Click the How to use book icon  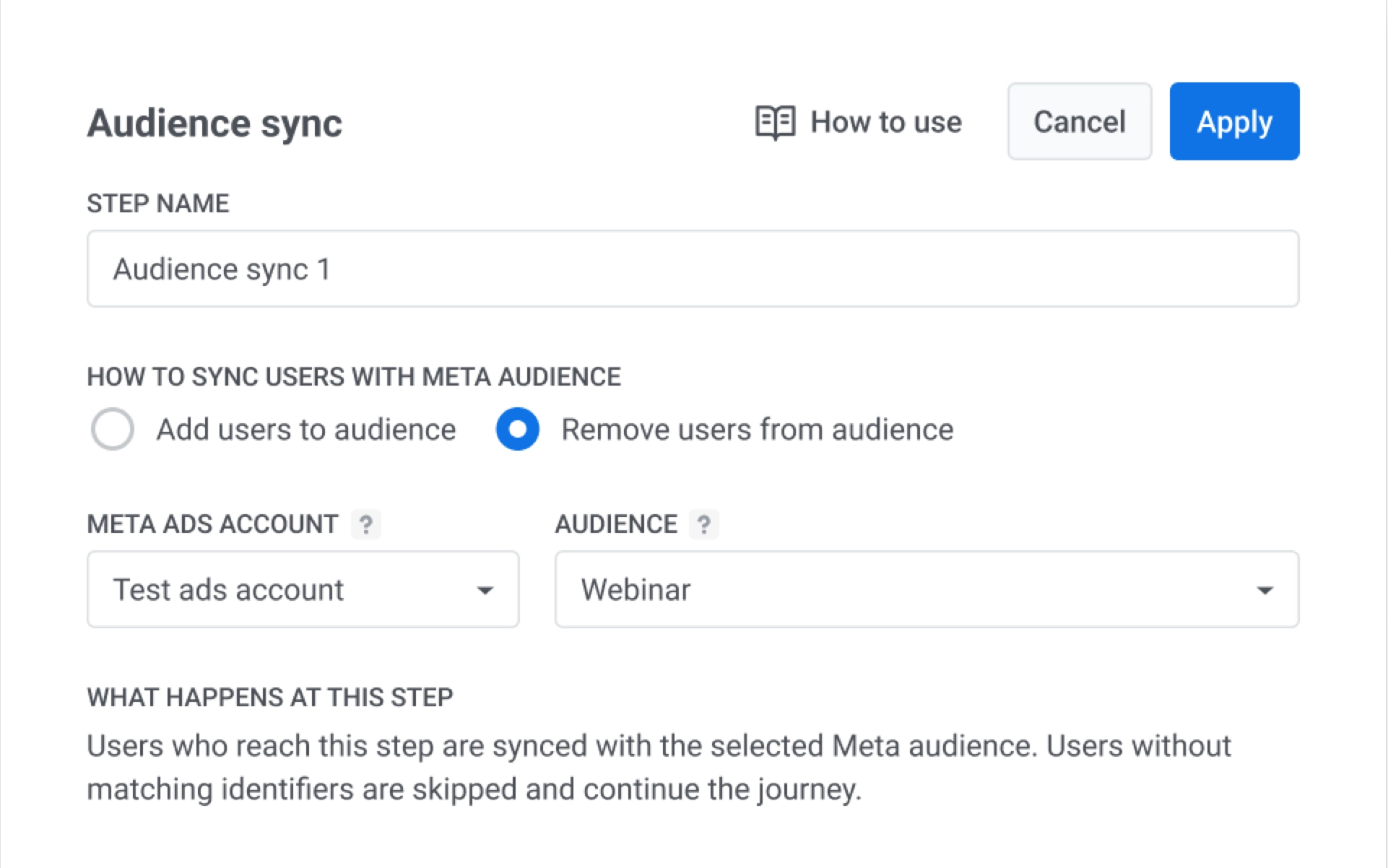point(775,122)
